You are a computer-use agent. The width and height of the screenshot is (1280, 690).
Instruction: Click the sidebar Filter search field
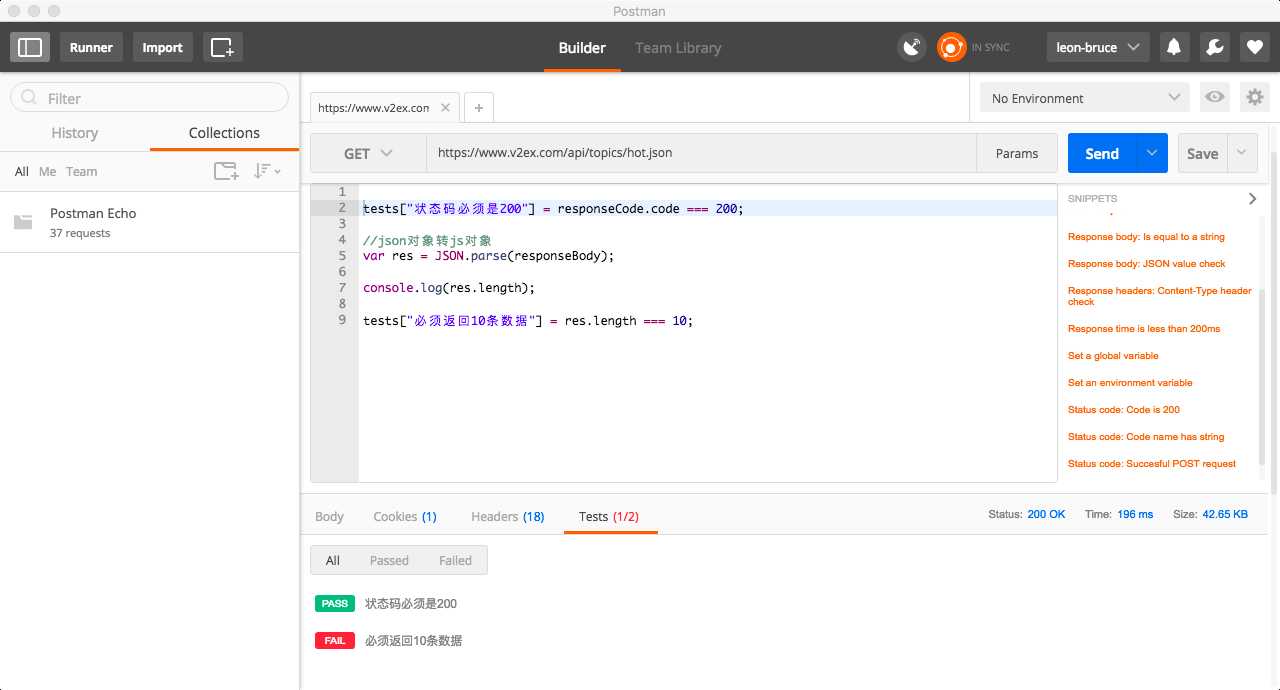tap(149, 98)
